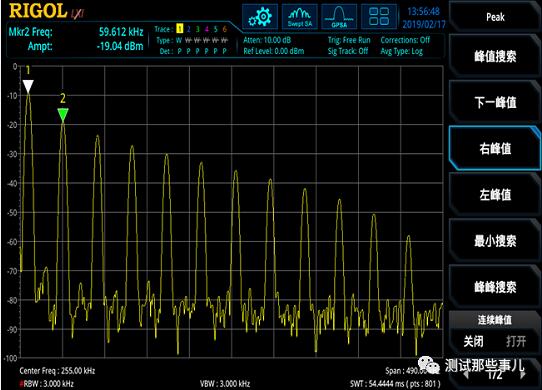Run peak-to-peak search 峰峰搜索
Image resolution: width=542 pixels, height=390 pixels.
495,287
